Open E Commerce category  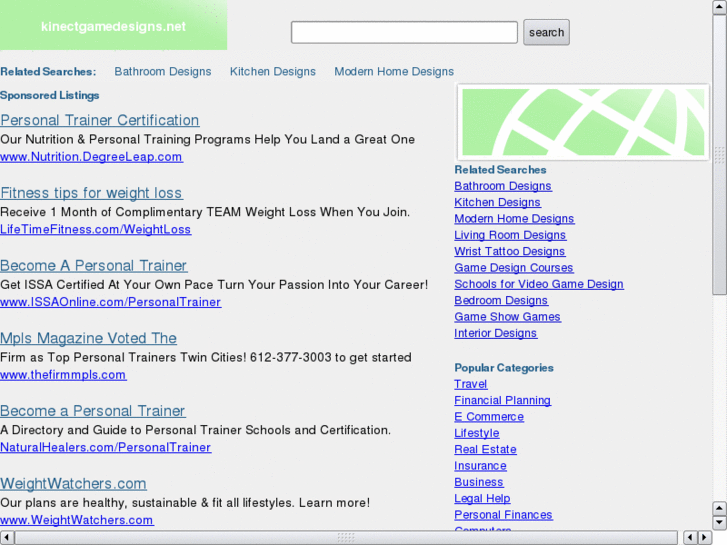pos(489,417)
